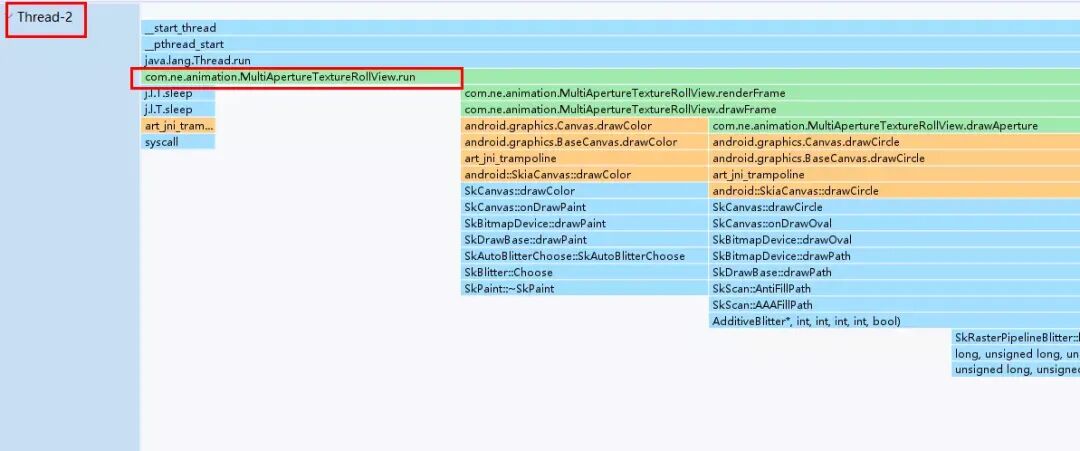Screen dimensions: 1080x451
Task: Click the frame starting 'unsigned long, unsigne'
Action: (x=1016, y=370)
